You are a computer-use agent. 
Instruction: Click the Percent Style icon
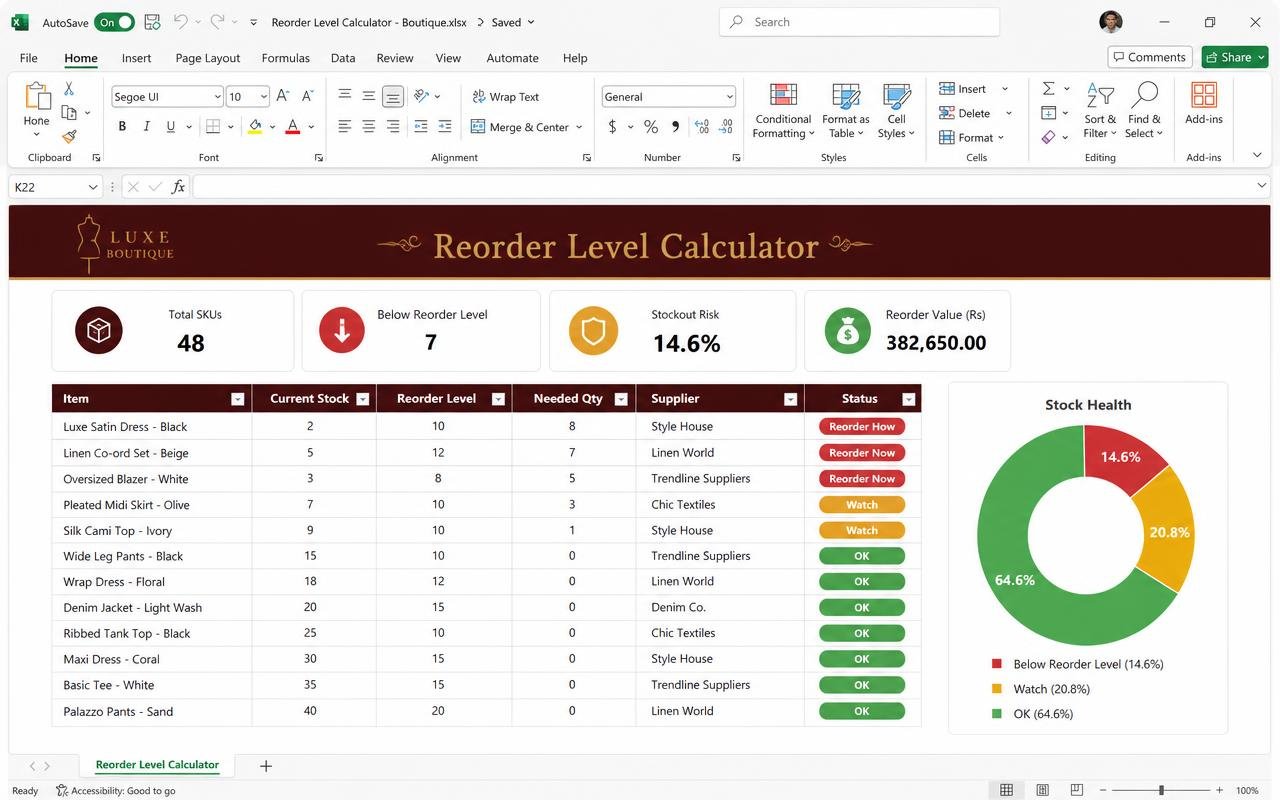click(651, 127)
